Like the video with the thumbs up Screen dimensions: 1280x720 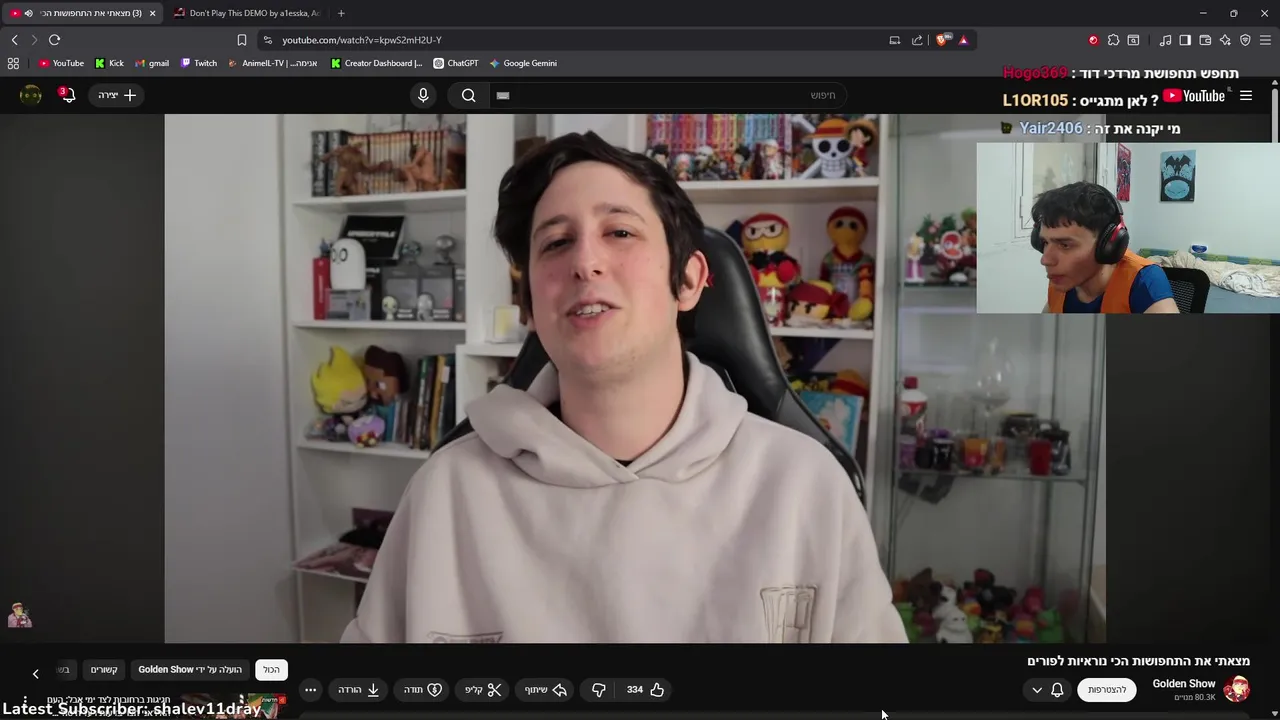pos(646,690)
